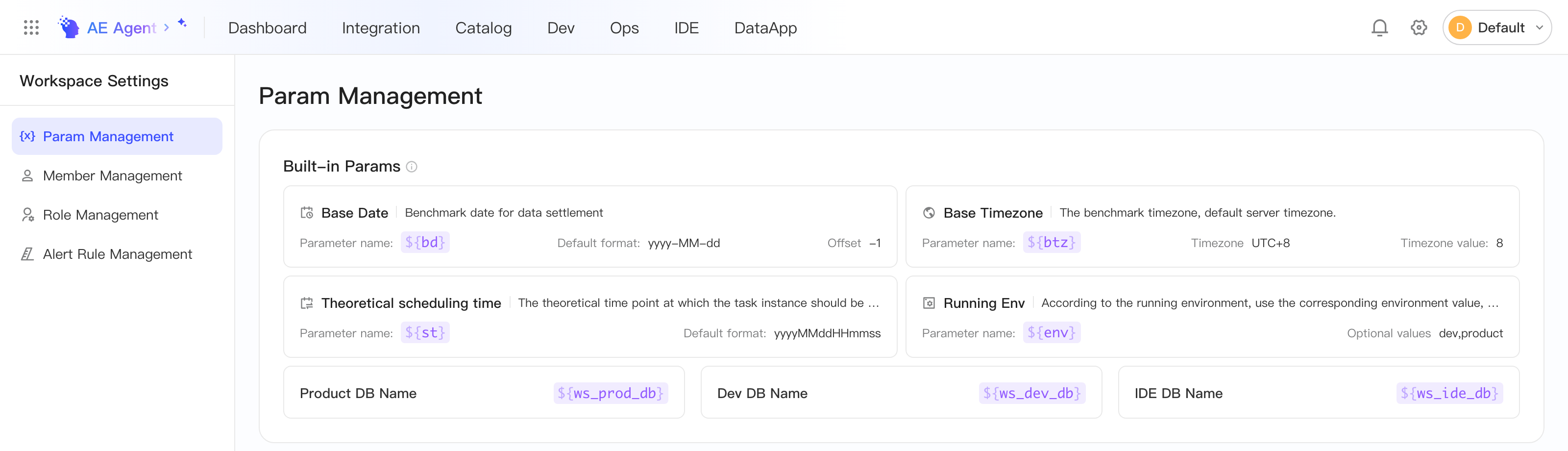Click the ${bd} parameter name tag
Viewport: 1568px width, 451px height.
[x=425, y=242]
